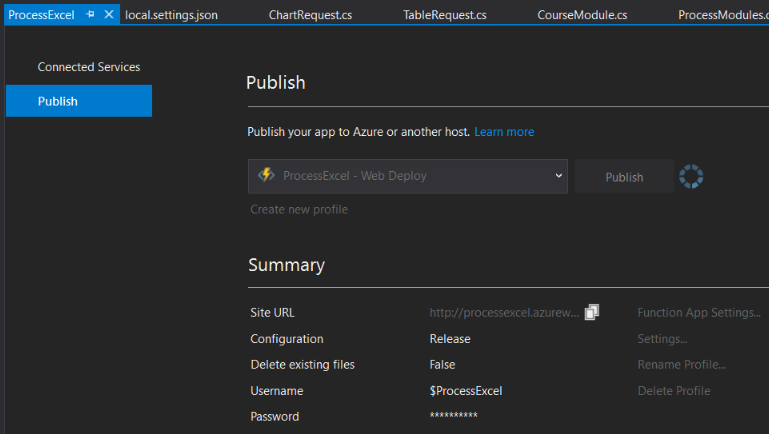
Task: Click the False value for Delete existing files
Action: pos(442,365)
